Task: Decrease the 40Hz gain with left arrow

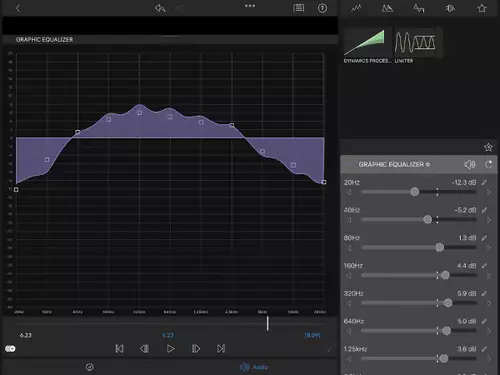Action: point(349,220)
